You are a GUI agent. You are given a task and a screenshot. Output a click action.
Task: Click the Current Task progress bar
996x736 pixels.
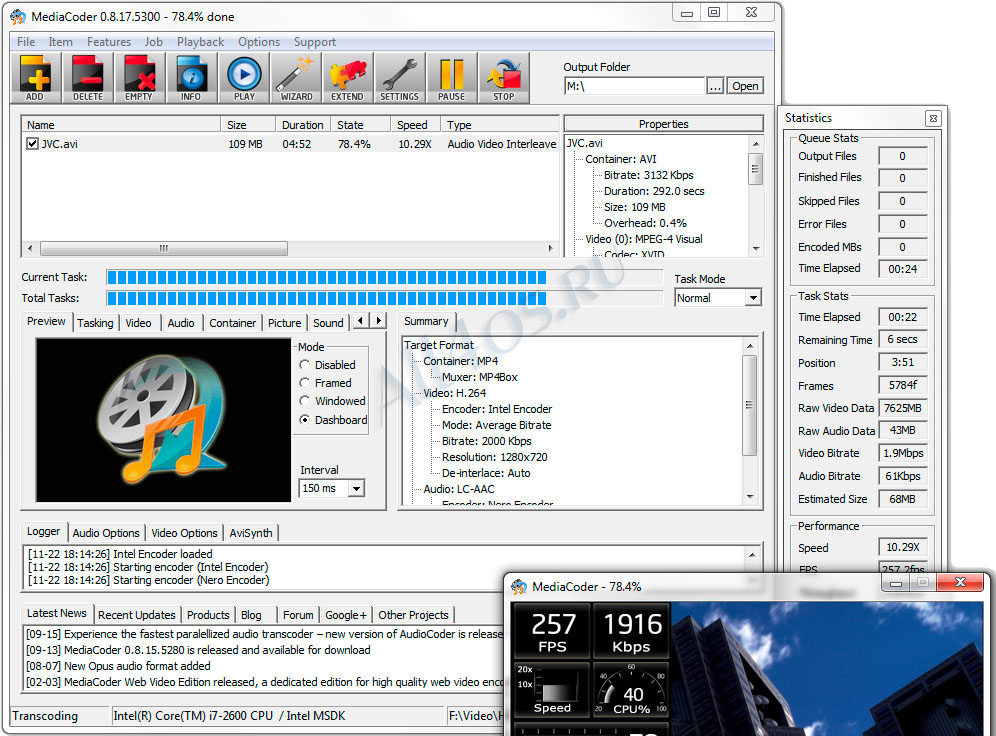coord(384,277)
